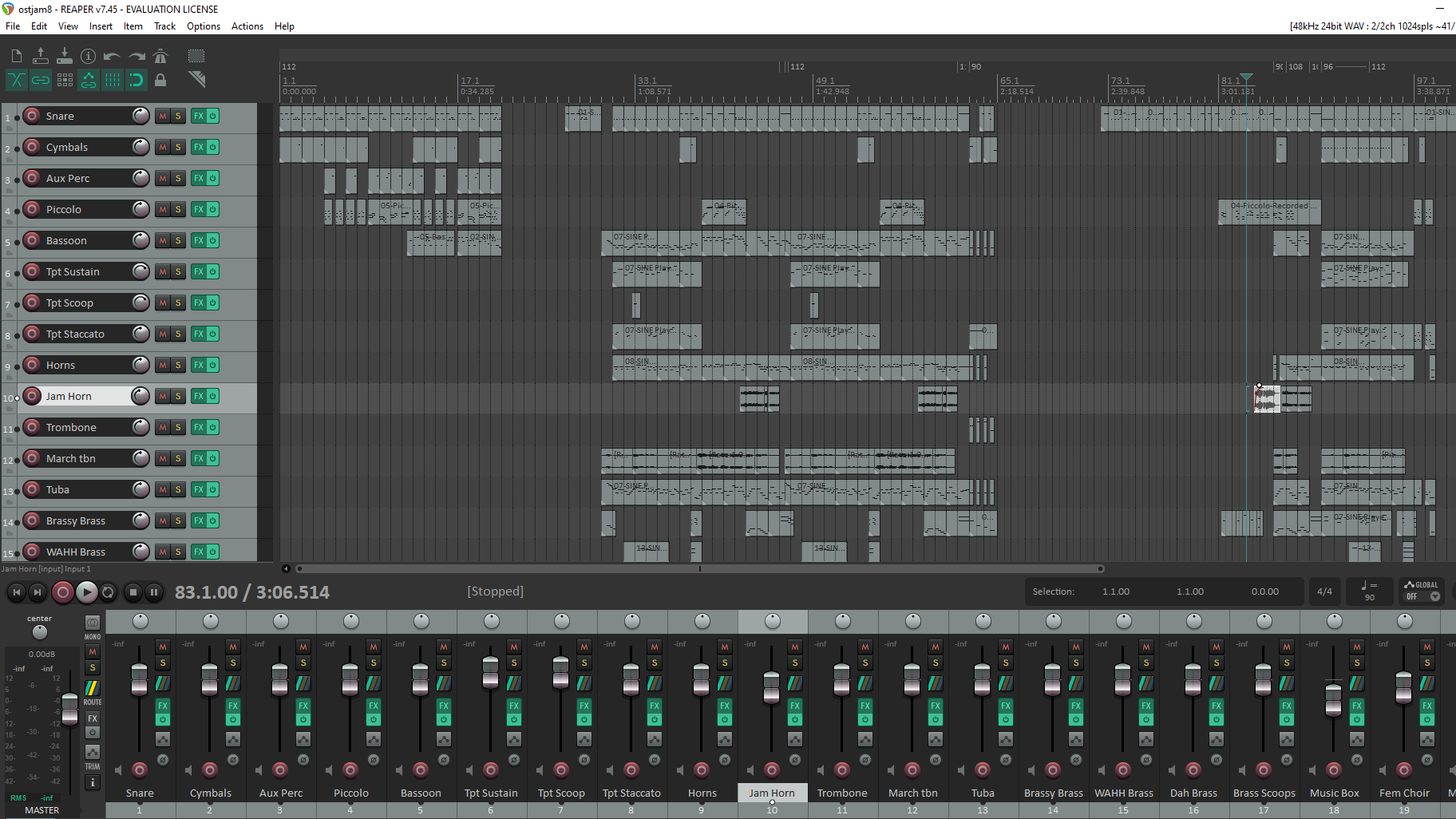Click the 90 tempo field in transport

pyautogui.click(x=1370, y=597)
